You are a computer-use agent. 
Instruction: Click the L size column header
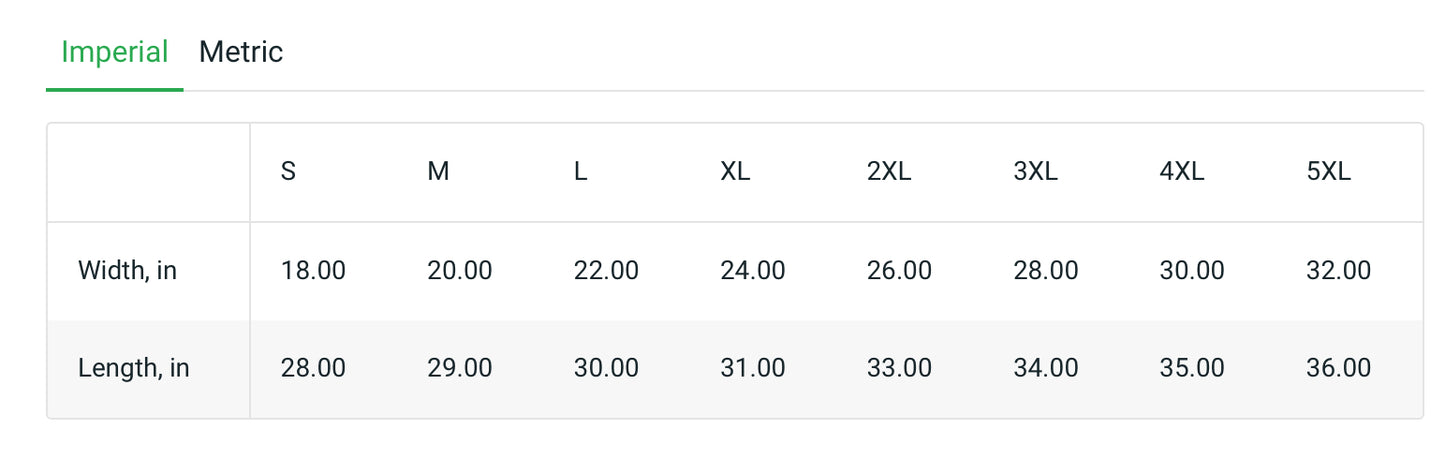tap(580, 172)
